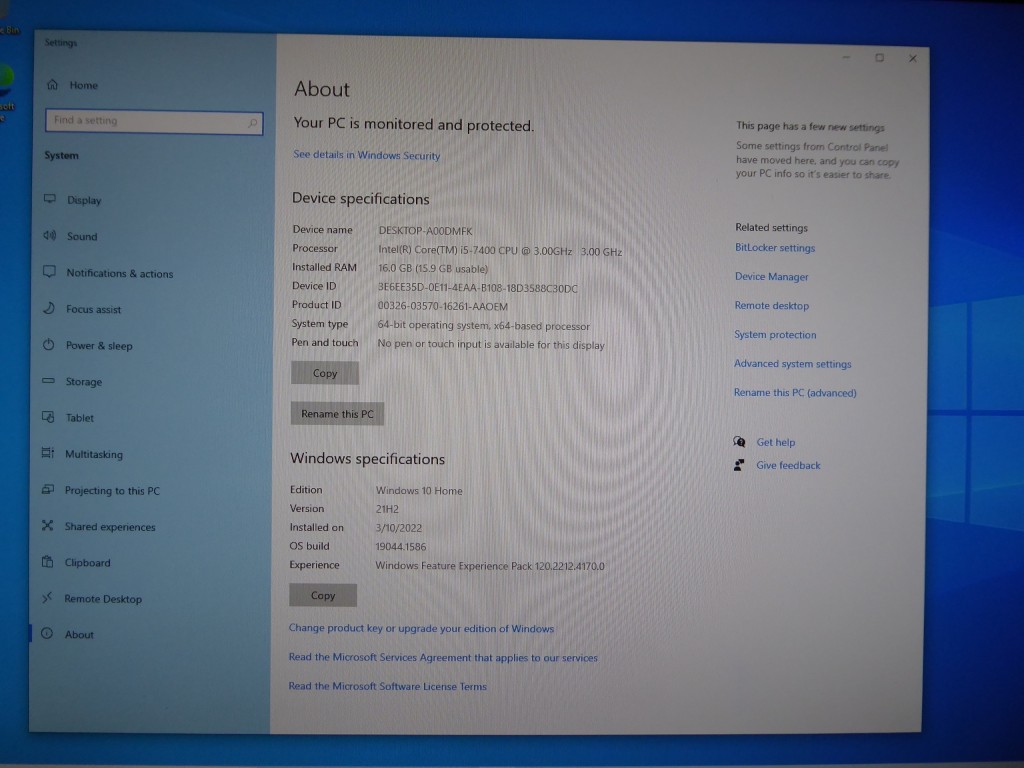
Task: Click the About info icon
Action: tap(46, 633)
